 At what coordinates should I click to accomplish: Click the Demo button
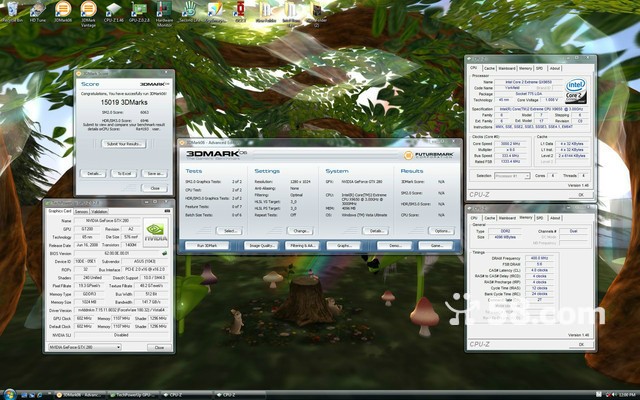click(394, 246)
